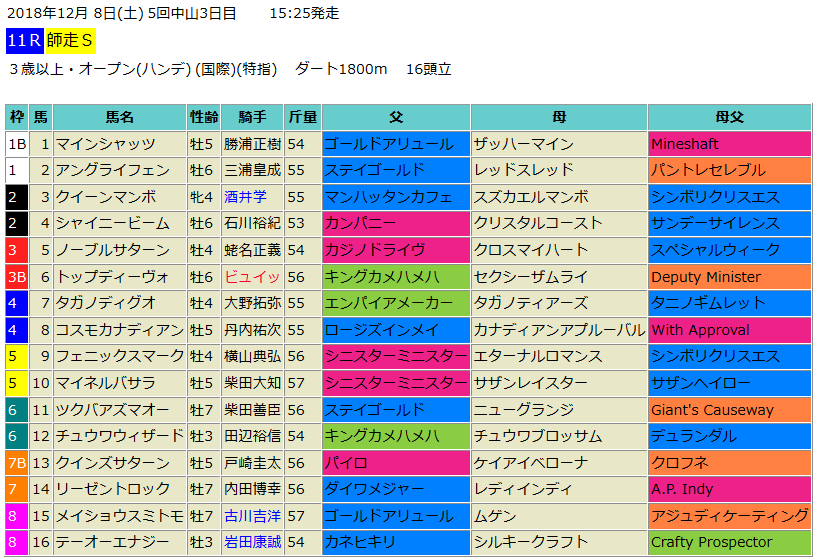Click sire cell ロージズインメイ
Image resolution: width=814 pixels, height=559 pixels.
(396, 330)
